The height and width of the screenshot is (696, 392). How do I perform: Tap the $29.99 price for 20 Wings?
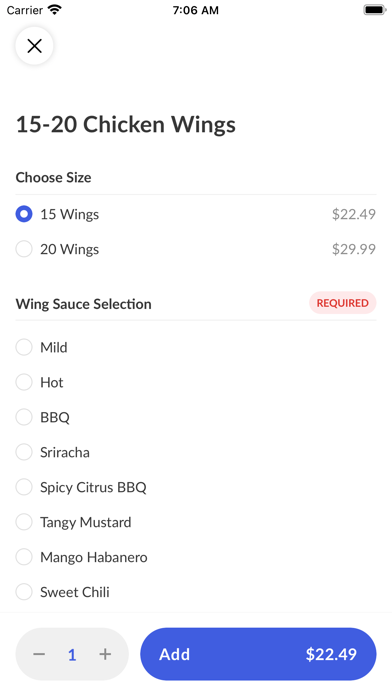tap(354, 249)
